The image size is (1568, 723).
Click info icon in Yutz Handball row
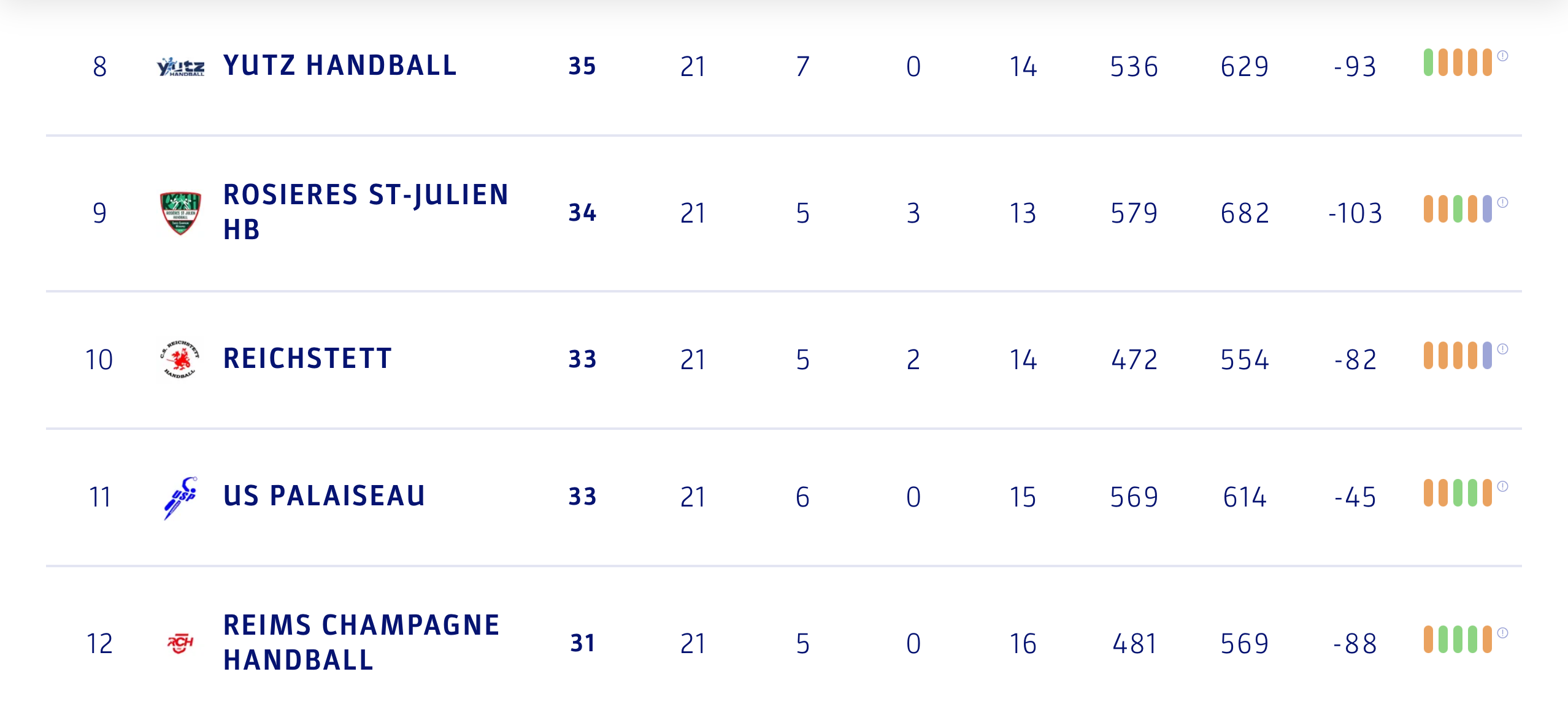1502,56
